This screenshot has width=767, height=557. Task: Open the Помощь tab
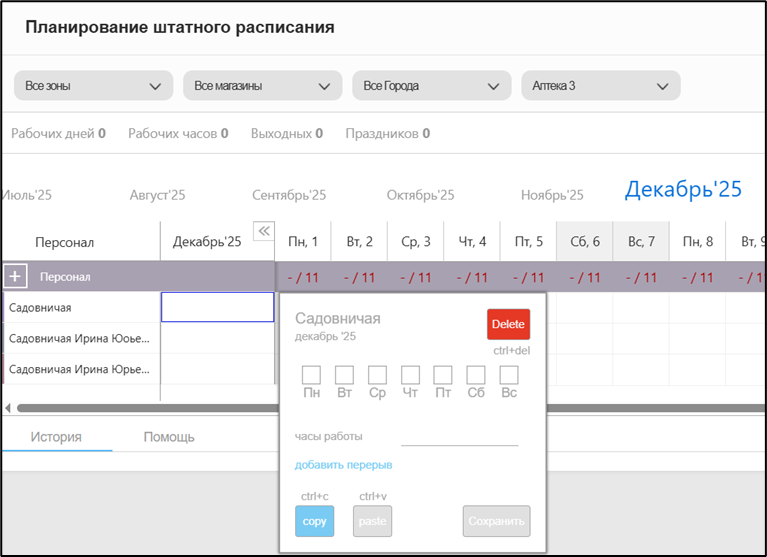(169, 437)
